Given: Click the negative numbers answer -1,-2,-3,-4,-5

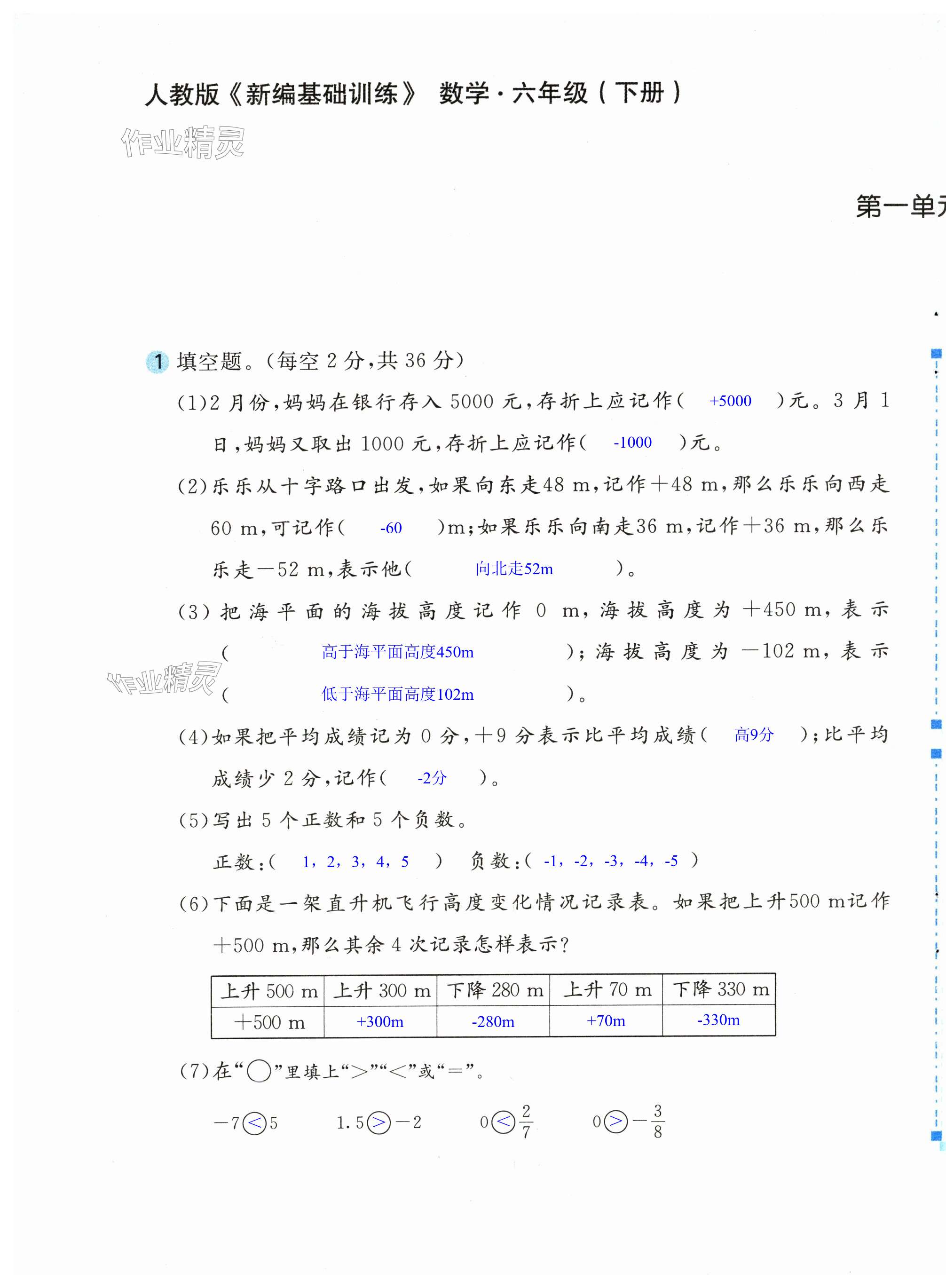Looking at the screenshot, I should coord(610,861).
